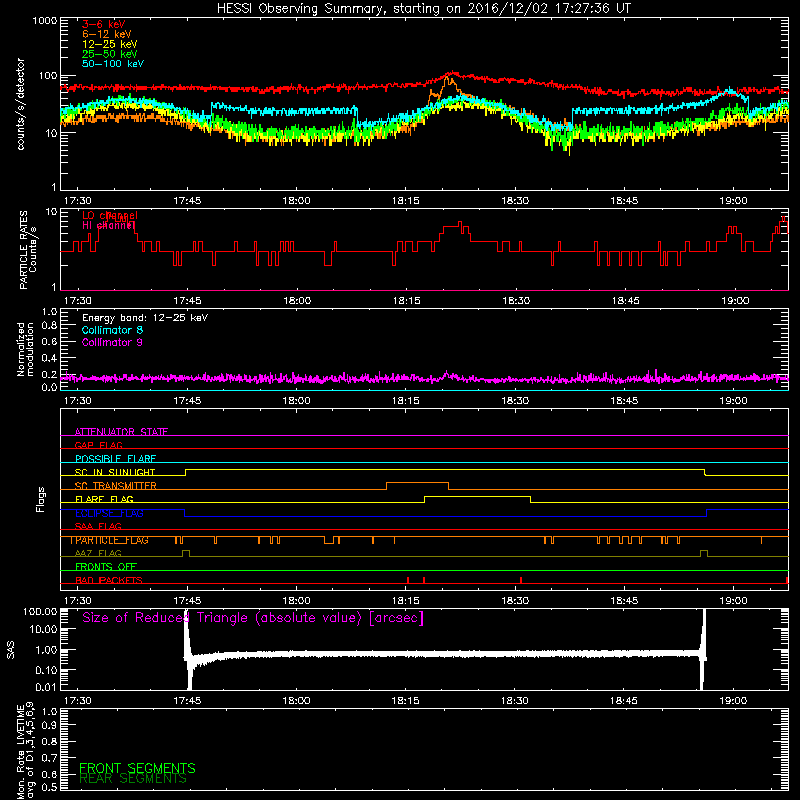Select the yellow 12-25 keV count-rate legend entry

point(110,44)
